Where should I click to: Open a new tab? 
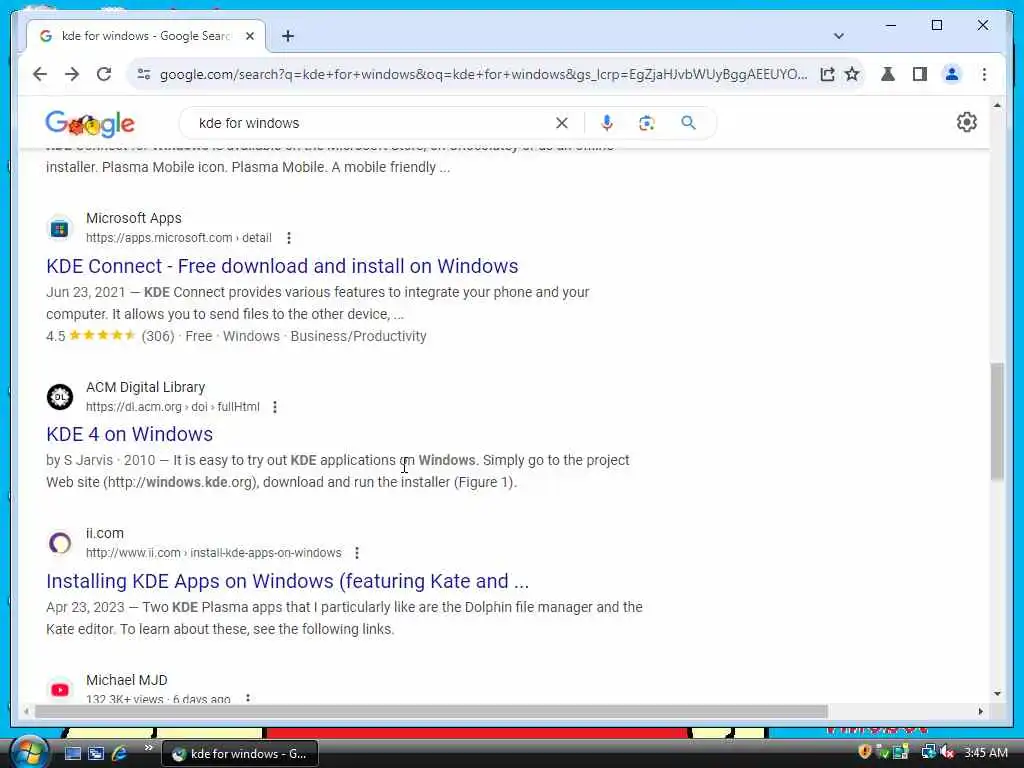tap(288, 36)
